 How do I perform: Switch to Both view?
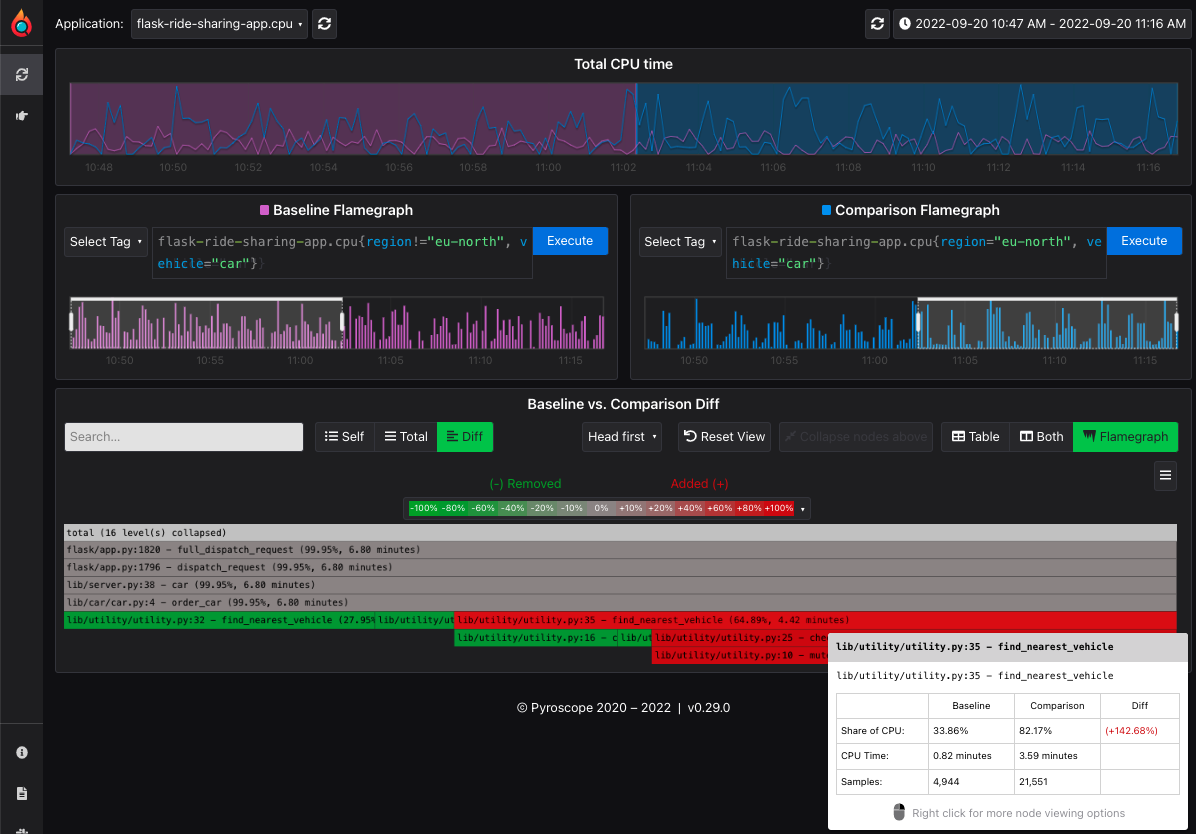(1041, 436)
